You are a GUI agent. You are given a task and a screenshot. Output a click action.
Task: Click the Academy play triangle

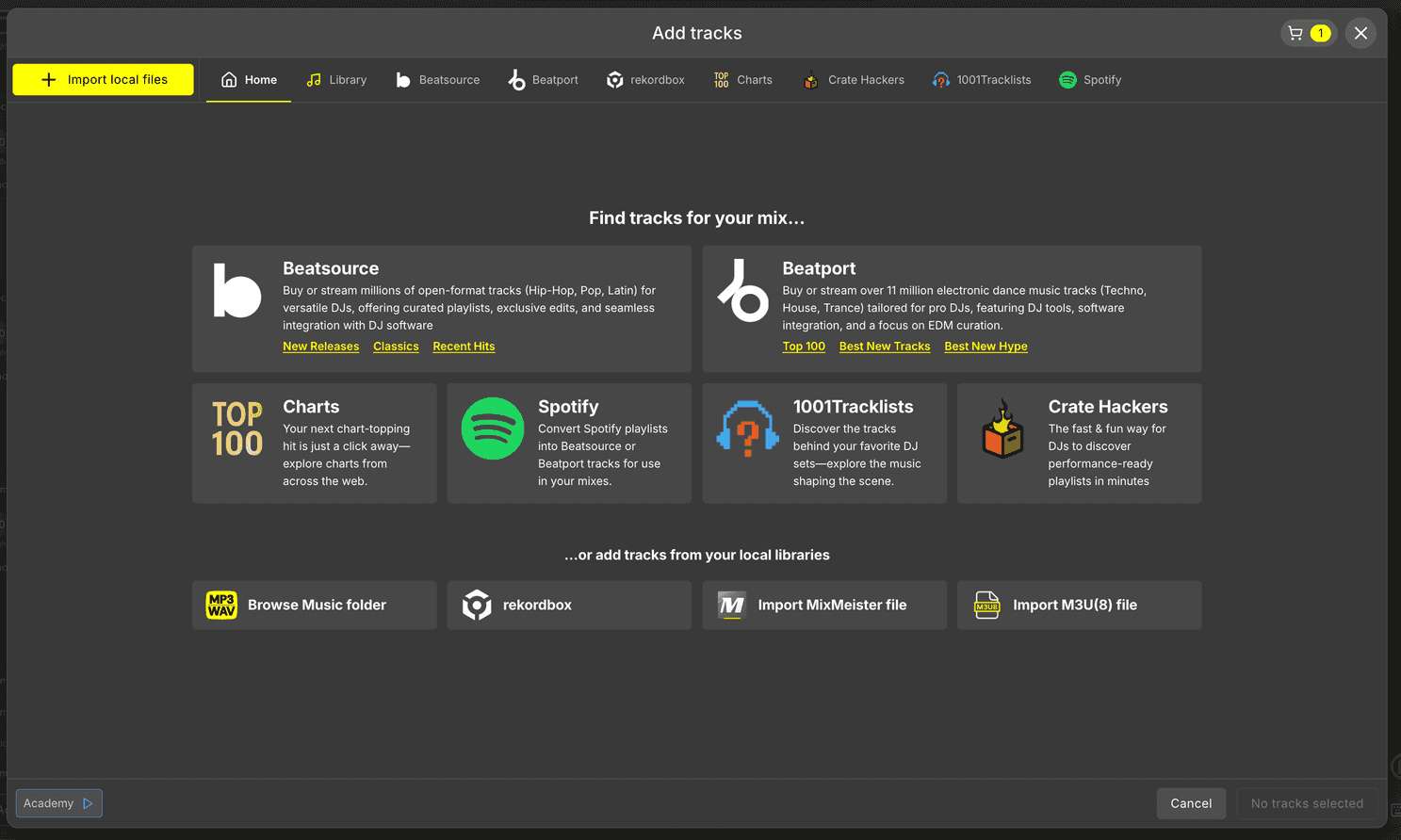[90, 803]
